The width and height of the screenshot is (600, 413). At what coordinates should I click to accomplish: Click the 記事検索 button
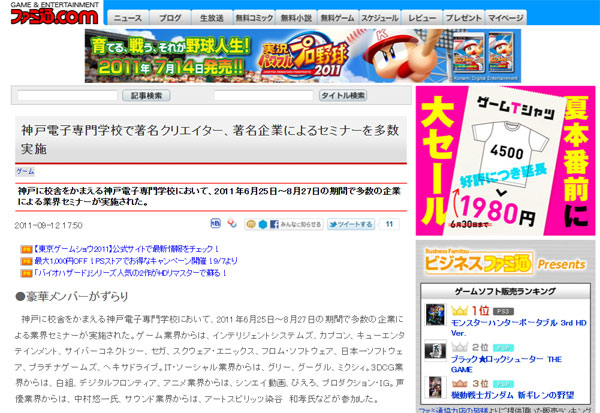point(146,96)
